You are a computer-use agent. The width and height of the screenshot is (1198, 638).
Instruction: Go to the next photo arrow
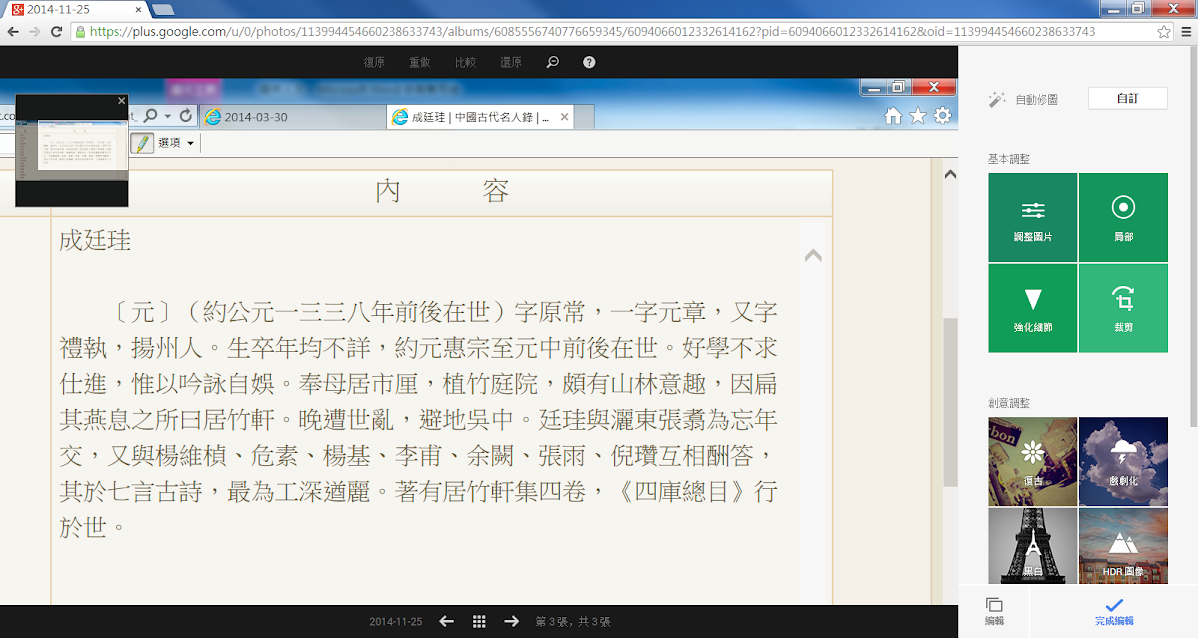tap(512, 622)
